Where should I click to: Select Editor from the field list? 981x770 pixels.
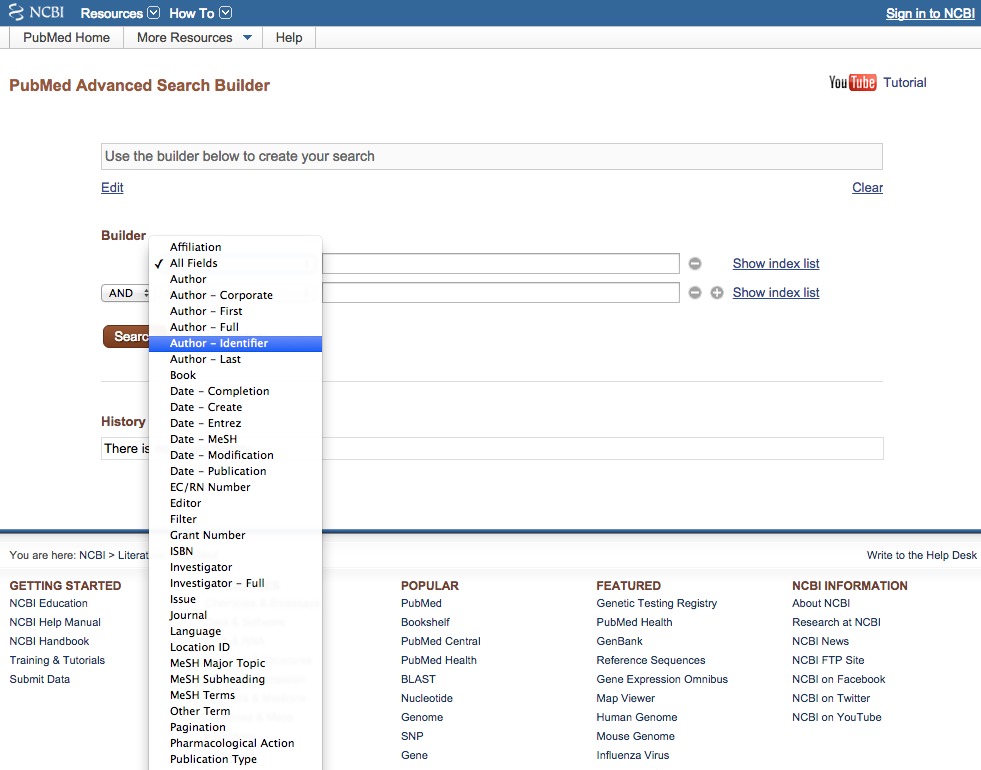[235, 504]
